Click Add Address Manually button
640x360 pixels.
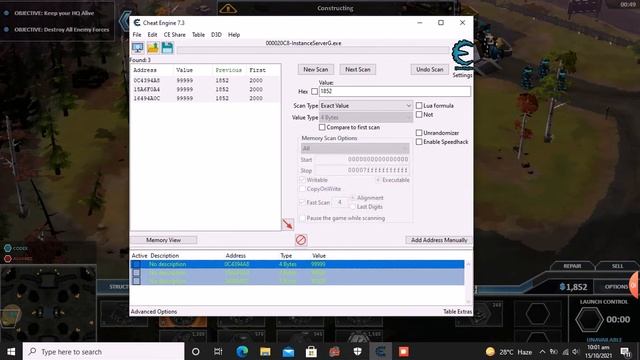[x=439, y=240]
